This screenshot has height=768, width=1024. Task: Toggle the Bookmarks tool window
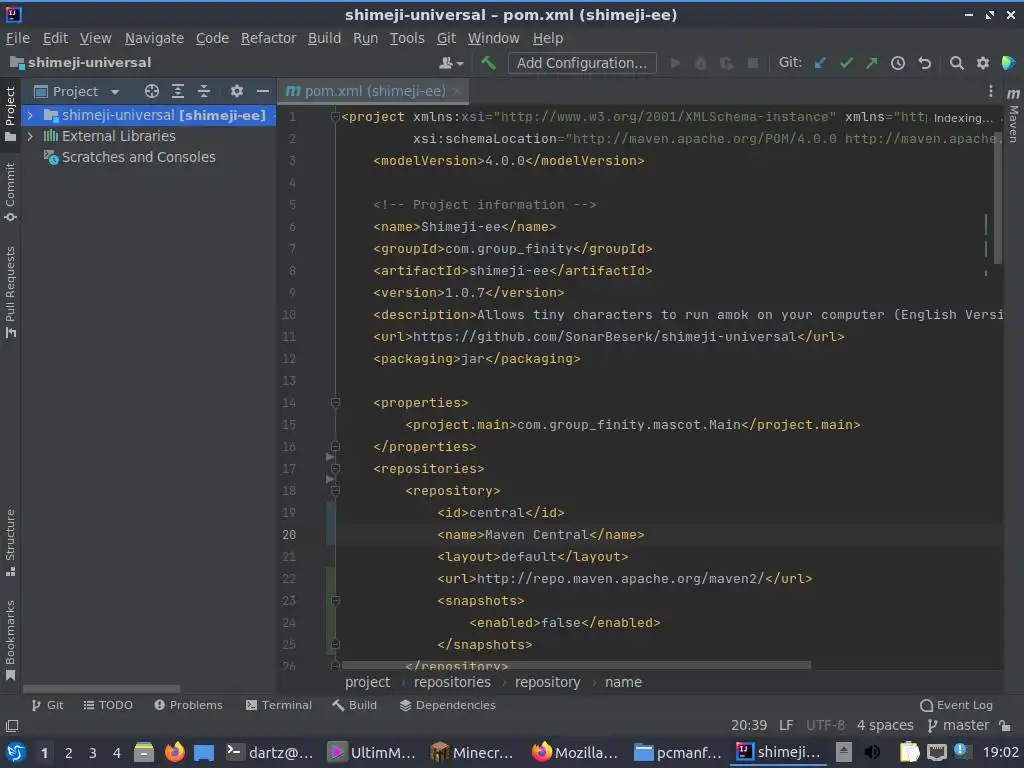coord(10,640)
